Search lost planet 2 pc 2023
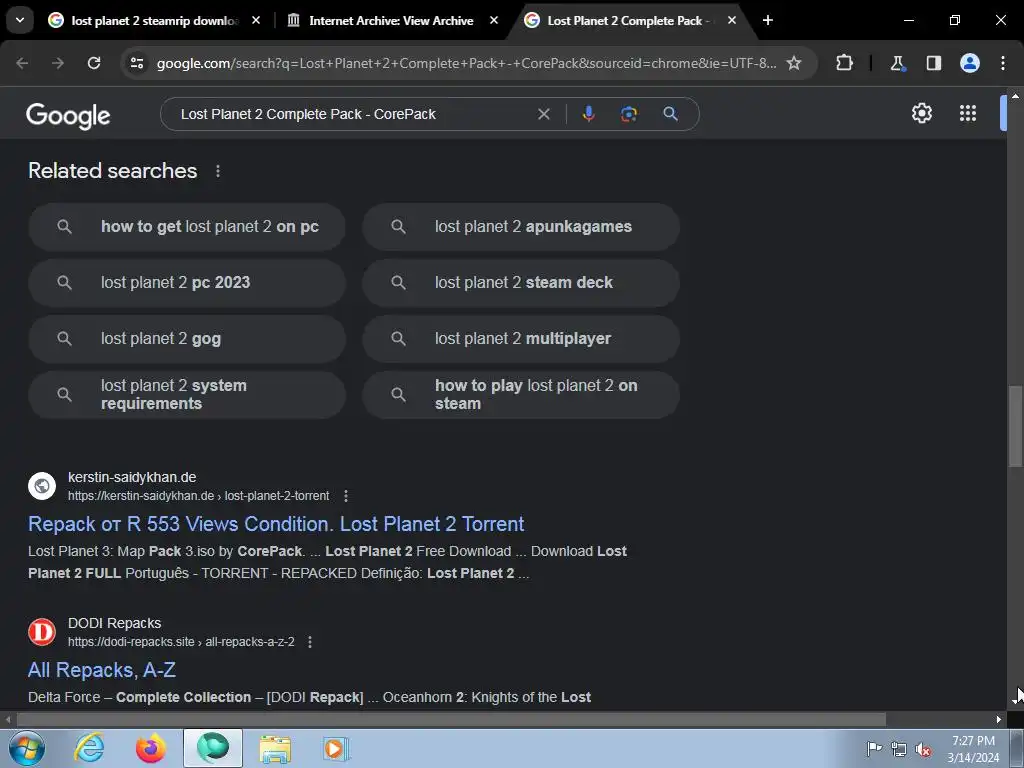This screenshot has height=768, width=1024. (x=187, y=283)
